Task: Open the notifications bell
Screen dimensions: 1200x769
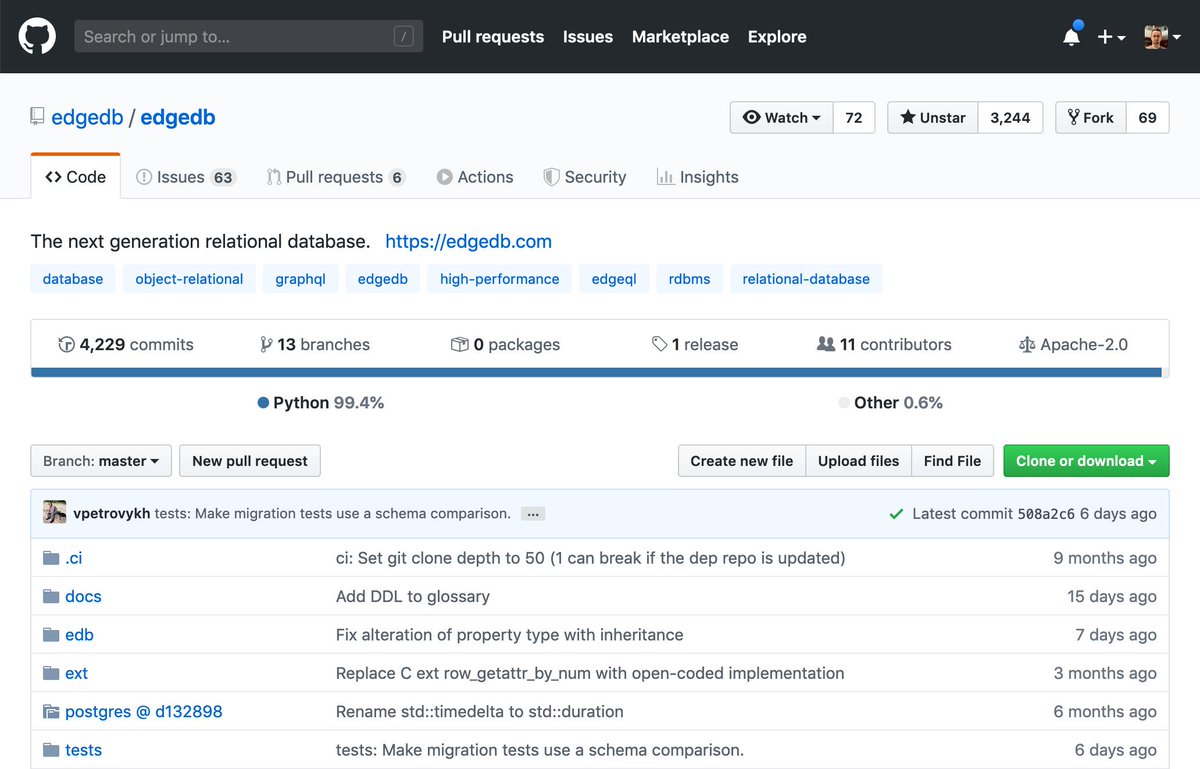Action: 1071,36
